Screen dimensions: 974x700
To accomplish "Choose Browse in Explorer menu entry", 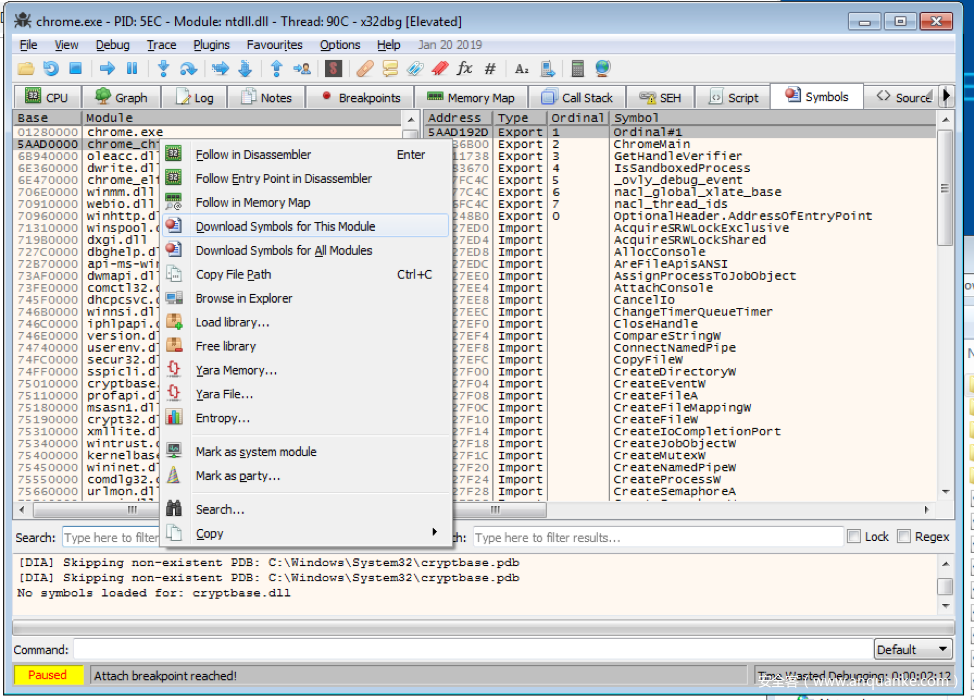I will point(305,298).
